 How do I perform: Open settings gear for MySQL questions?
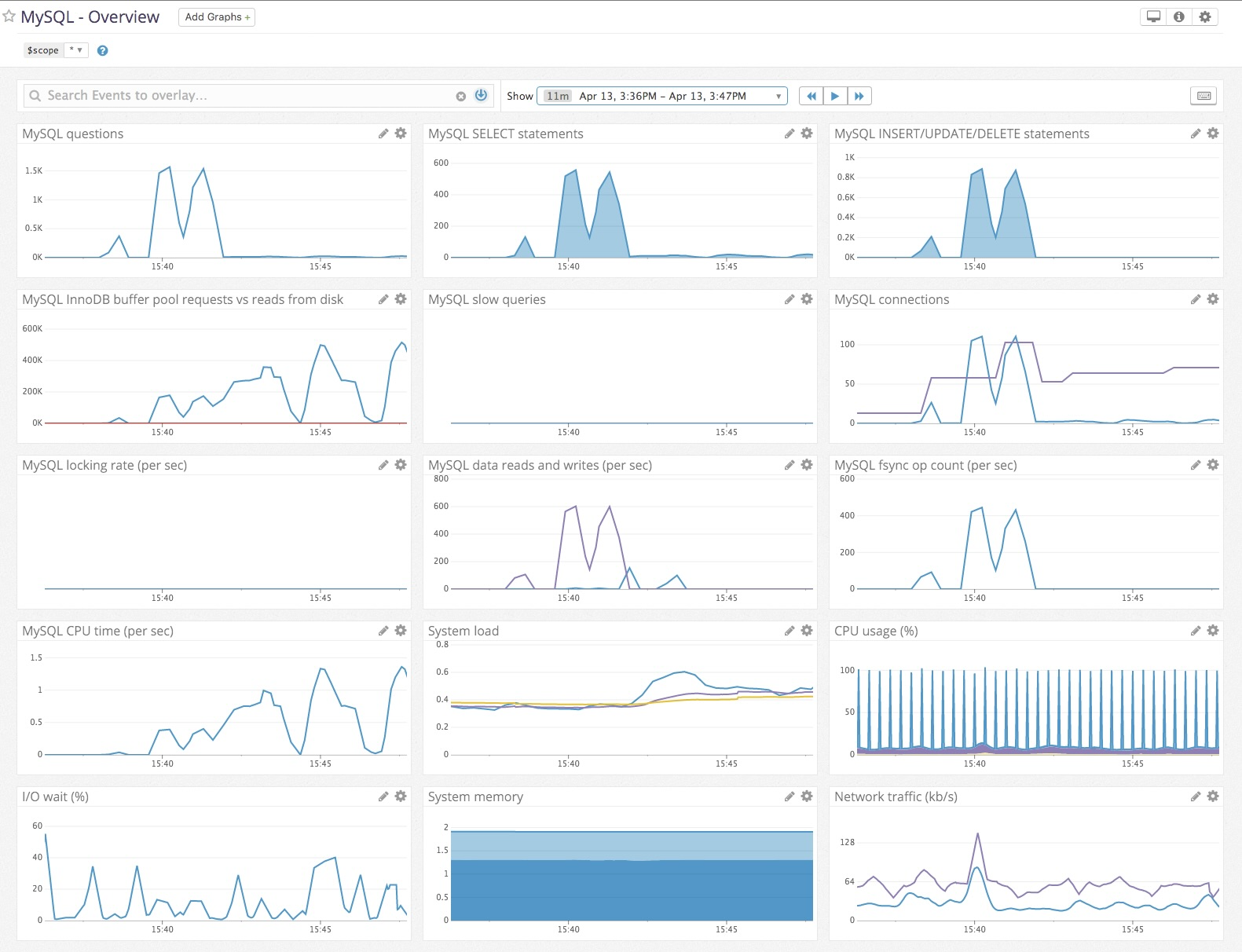[401, 134]
